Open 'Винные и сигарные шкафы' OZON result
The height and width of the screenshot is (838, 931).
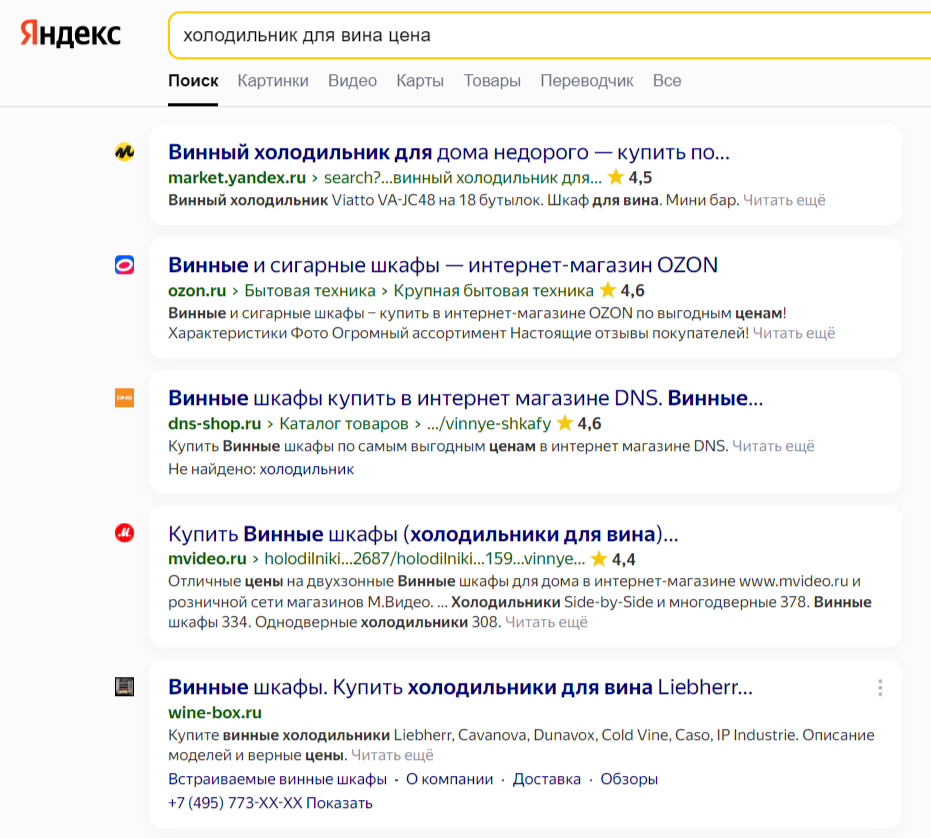coord(443,265)
